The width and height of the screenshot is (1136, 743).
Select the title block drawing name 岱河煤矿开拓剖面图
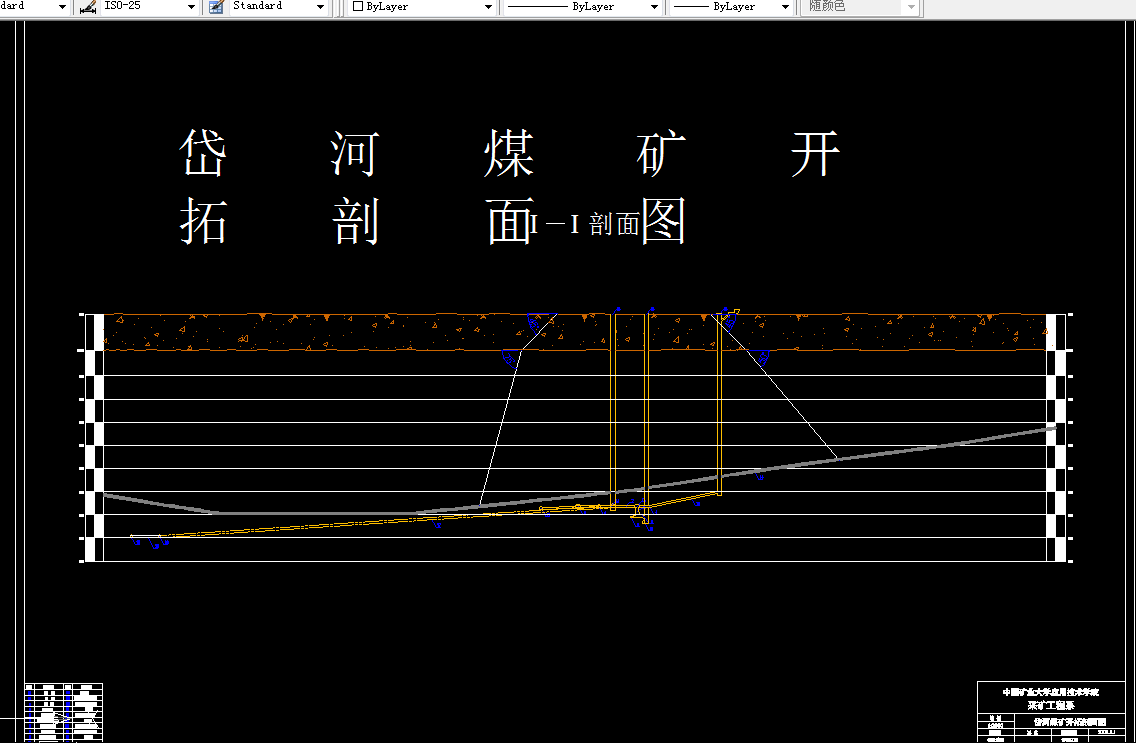point(1069,722)
